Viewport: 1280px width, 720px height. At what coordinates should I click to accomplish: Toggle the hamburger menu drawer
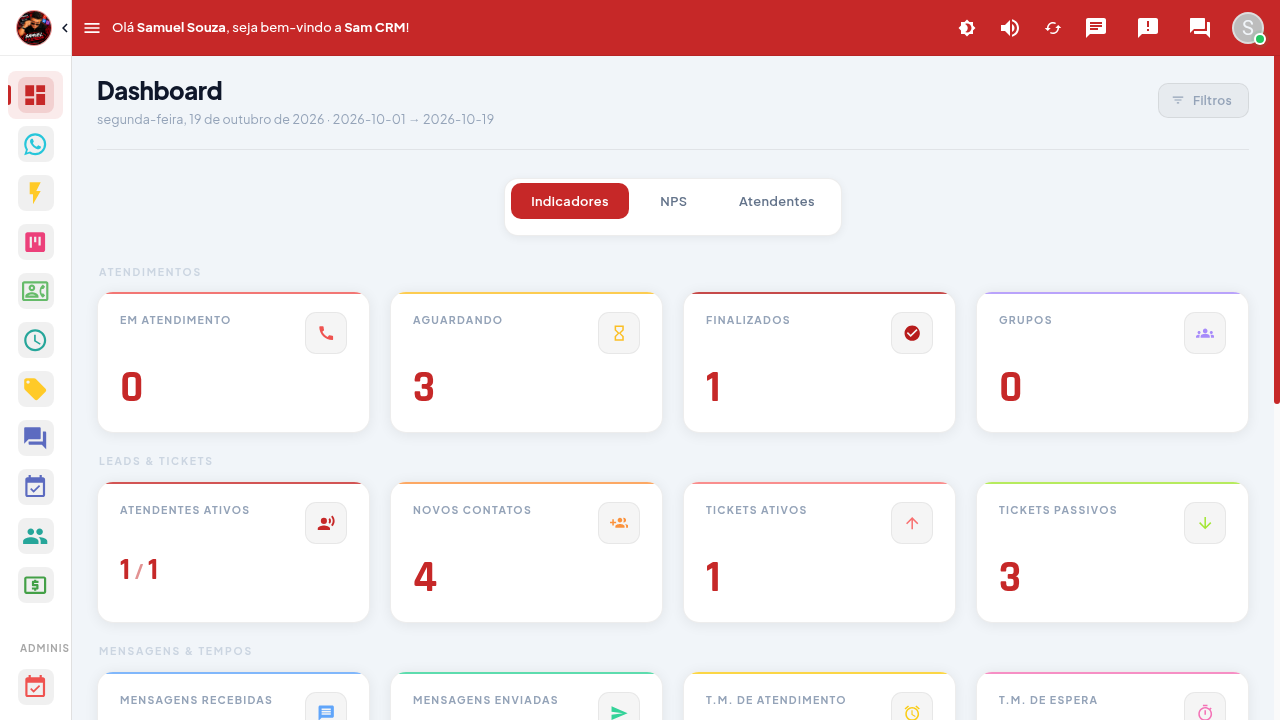[92, 28]
